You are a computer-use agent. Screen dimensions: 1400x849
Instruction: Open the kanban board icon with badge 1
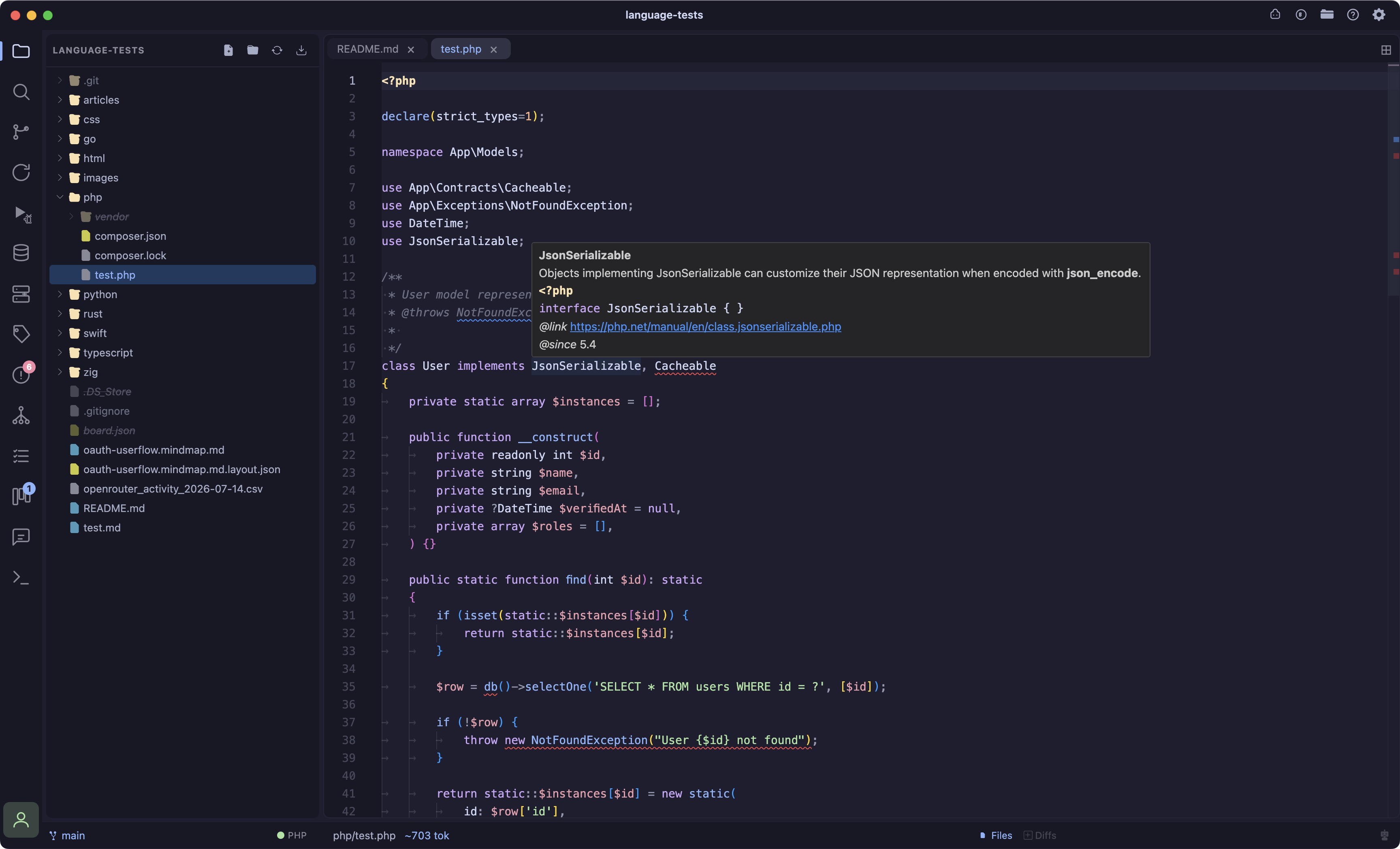click(x=21, y=495)
